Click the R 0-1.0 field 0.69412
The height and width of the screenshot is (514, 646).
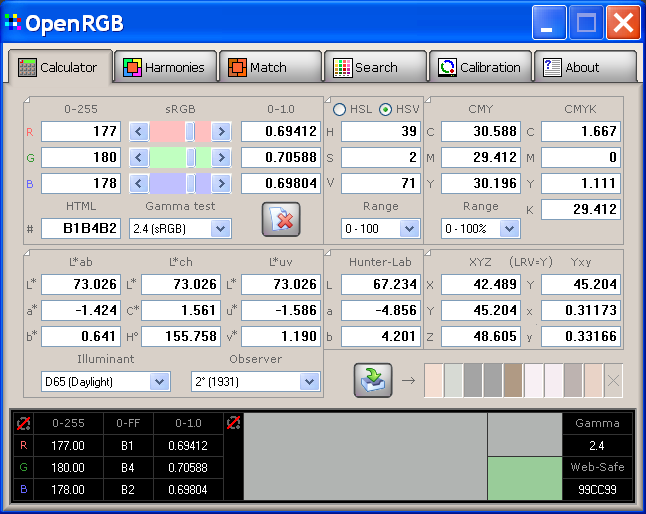(281, 131)
